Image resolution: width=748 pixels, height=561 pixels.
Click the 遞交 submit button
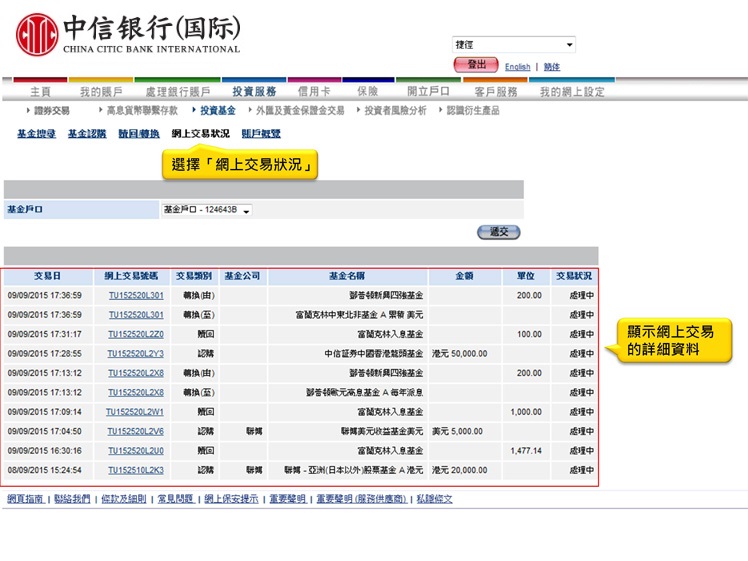499,232
